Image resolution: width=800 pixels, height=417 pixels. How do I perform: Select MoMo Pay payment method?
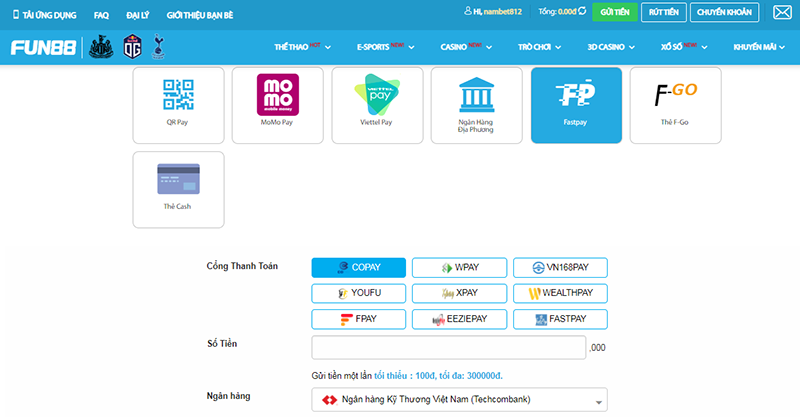278,105
